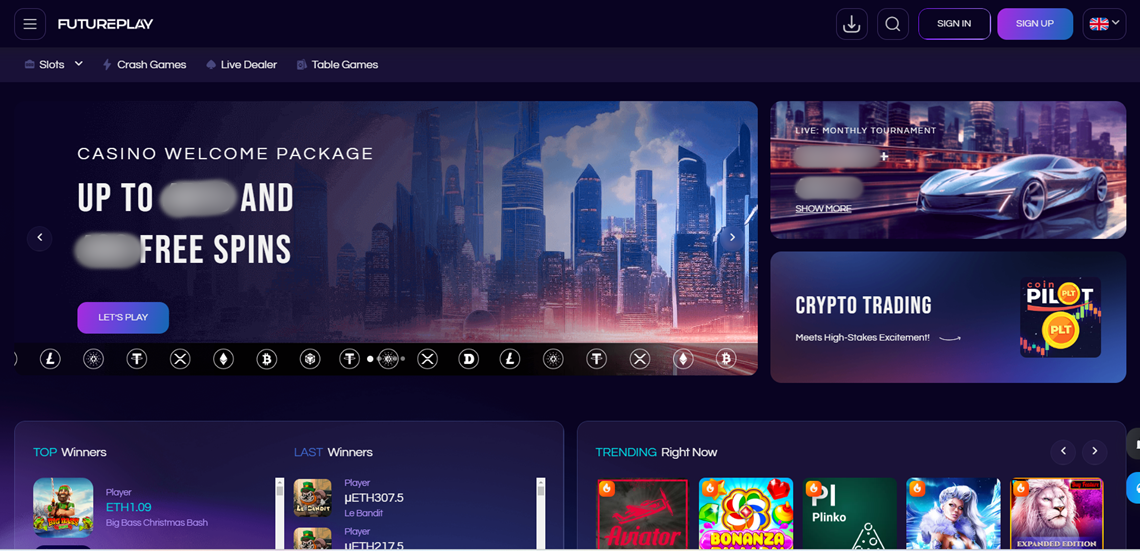Open the language selector dropdown chevron
Image resolution: width=1140 pixels, height=551 pixels.
tap(1116, 23)
